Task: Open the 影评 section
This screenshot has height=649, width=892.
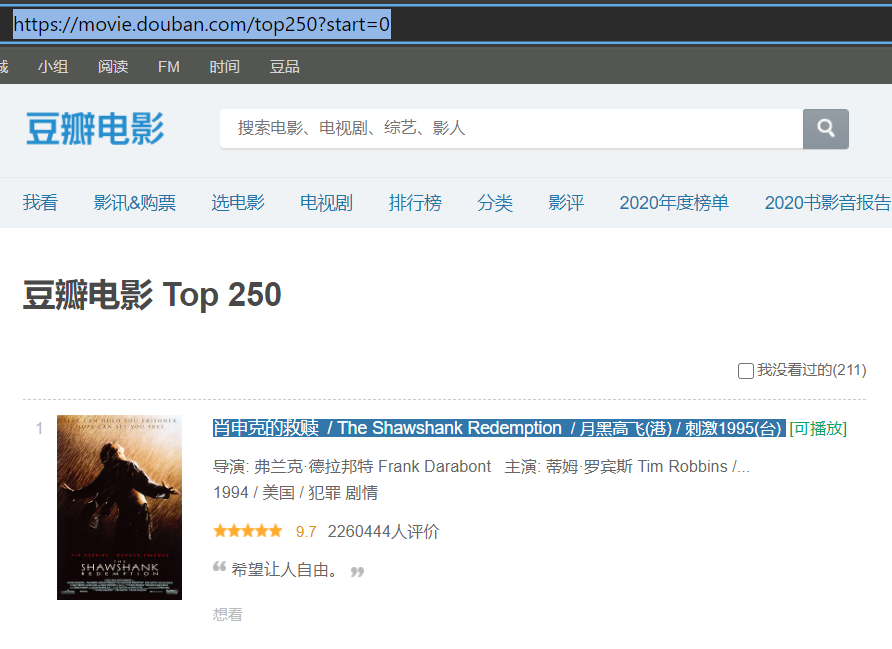Action: pyautogui.click(x=566, y=202)
